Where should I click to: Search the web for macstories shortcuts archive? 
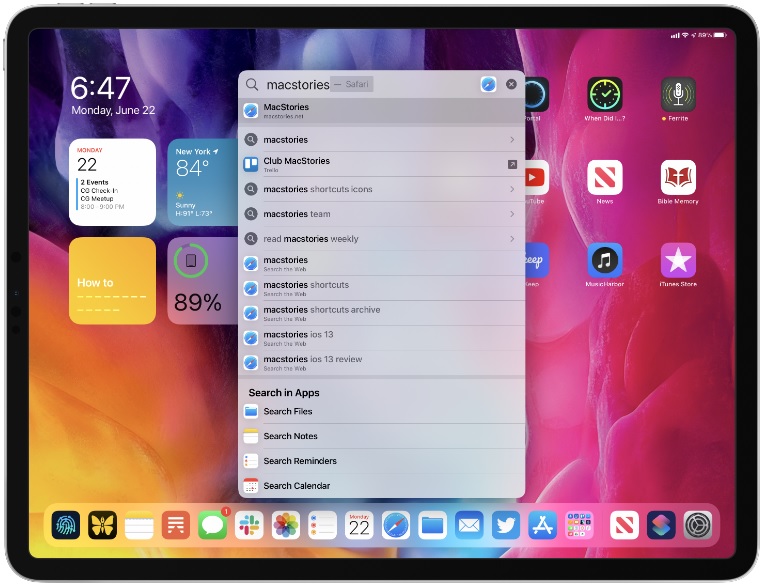(x=382, y=313)
